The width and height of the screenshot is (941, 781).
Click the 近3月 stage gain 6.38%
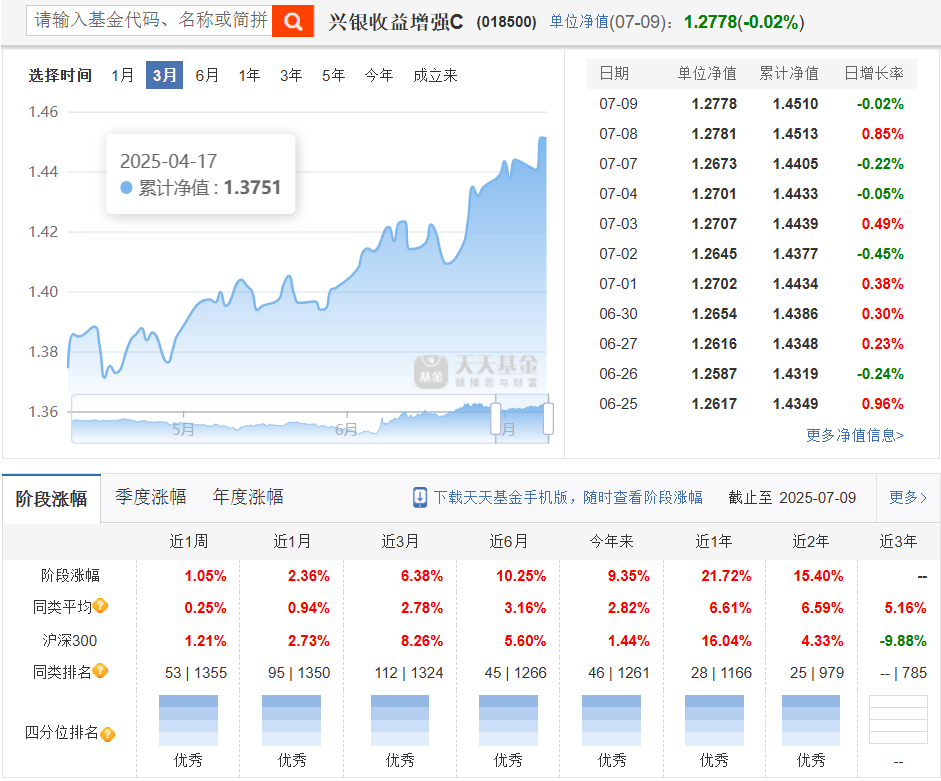coord(422,576)
